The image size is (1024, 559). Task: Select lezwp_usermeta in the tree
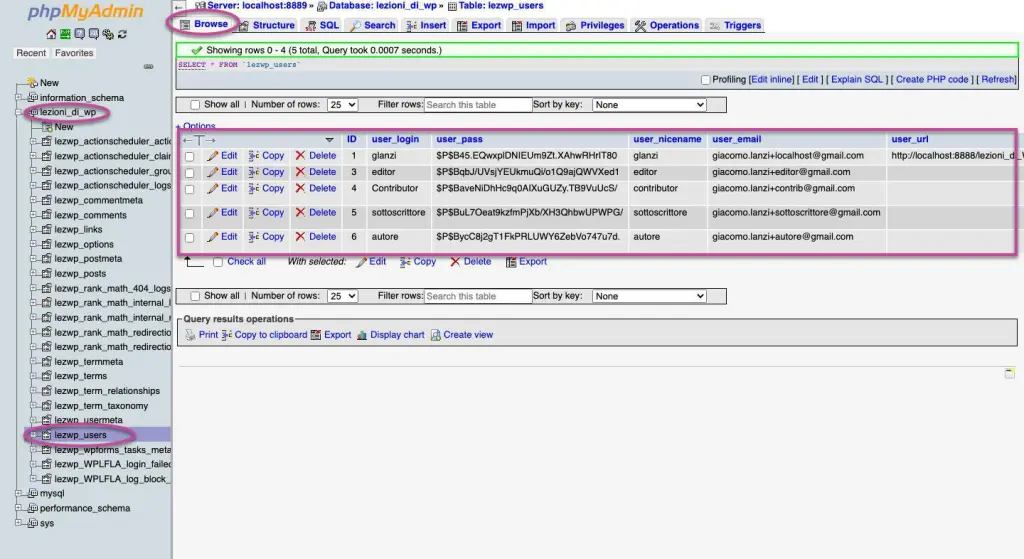88,420
